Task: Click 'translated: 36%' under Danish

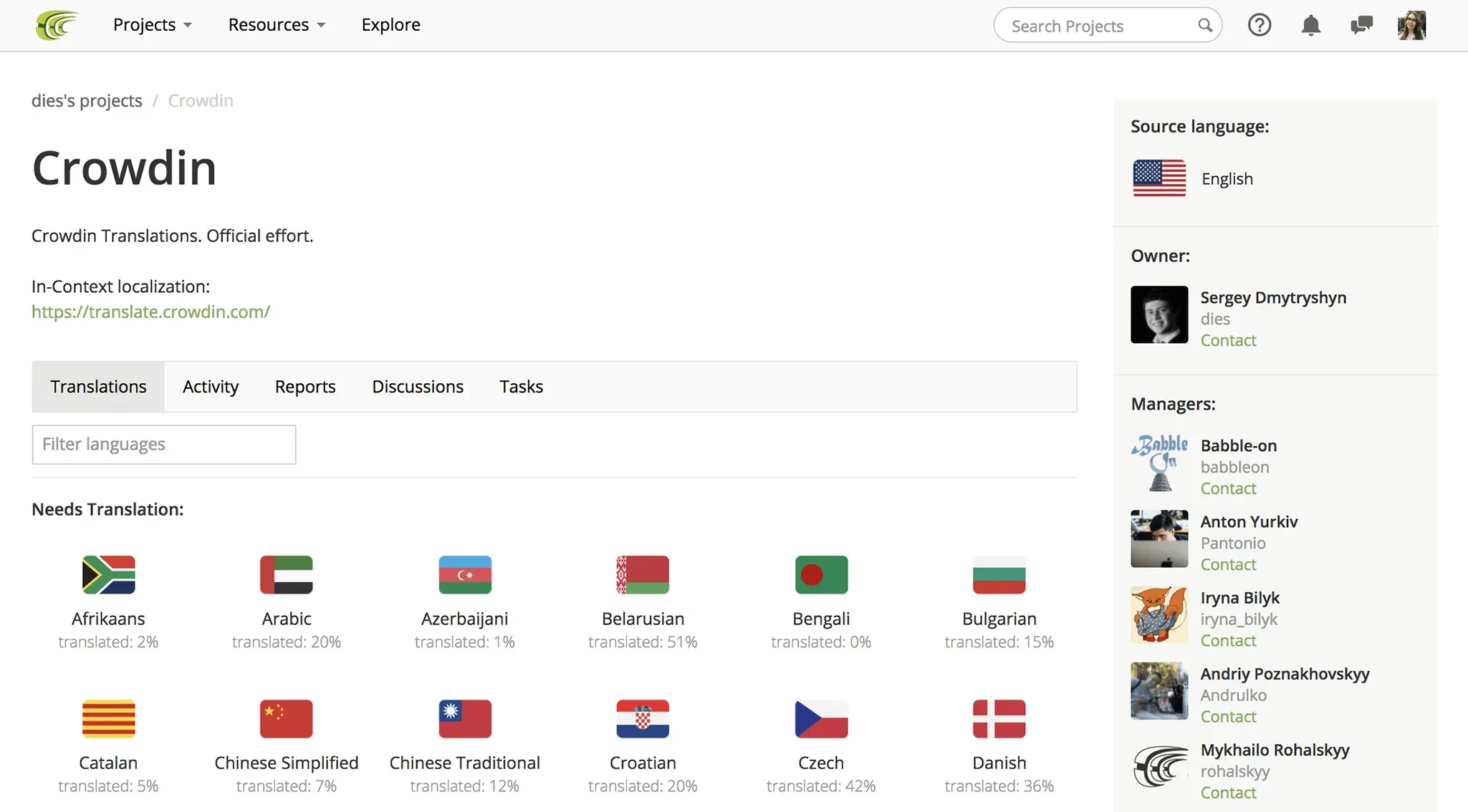Action: pos(999,786)
